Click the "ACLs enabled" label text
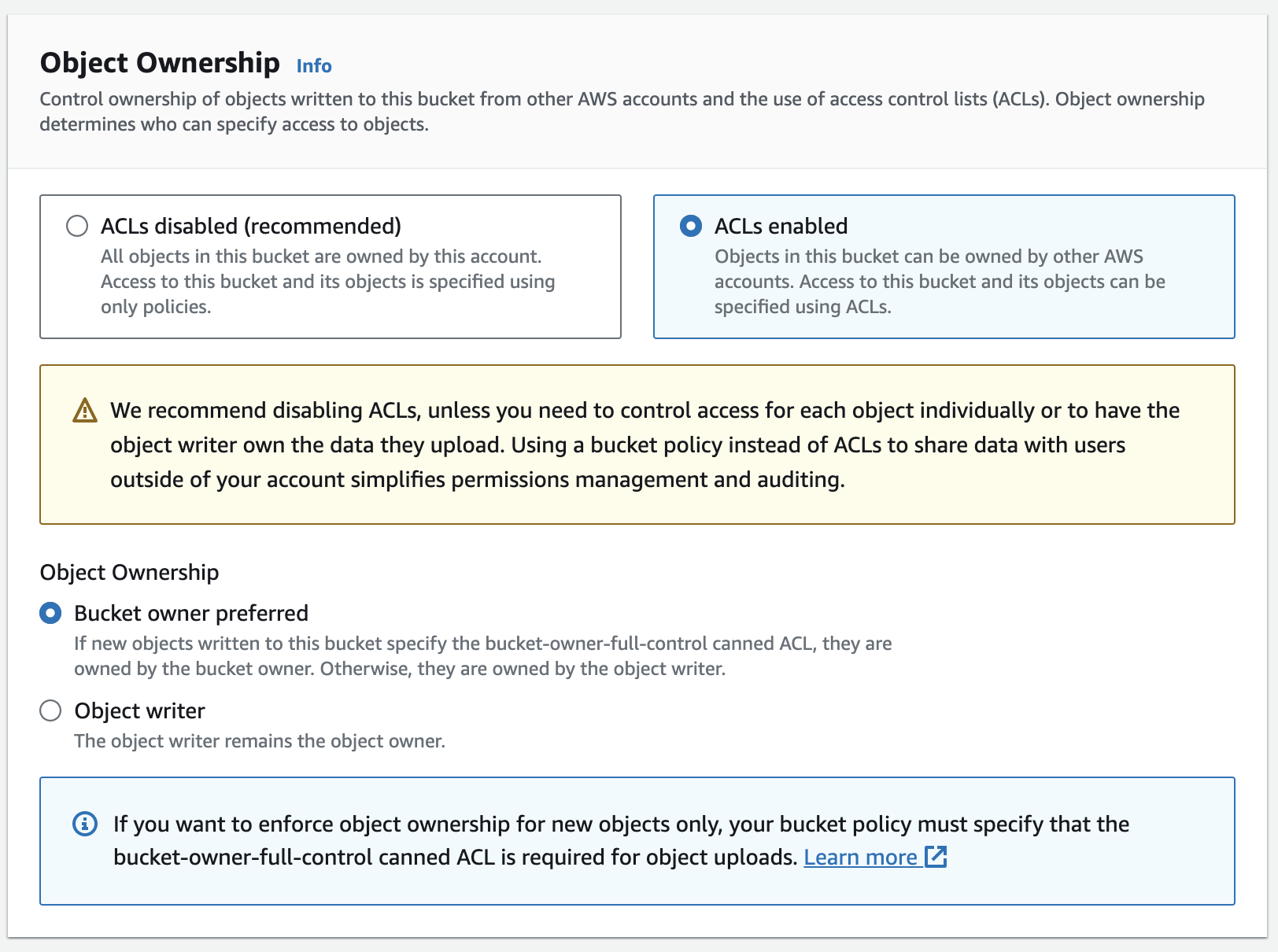The width and height of the screenshot is (1278, 952). [781, 227]
